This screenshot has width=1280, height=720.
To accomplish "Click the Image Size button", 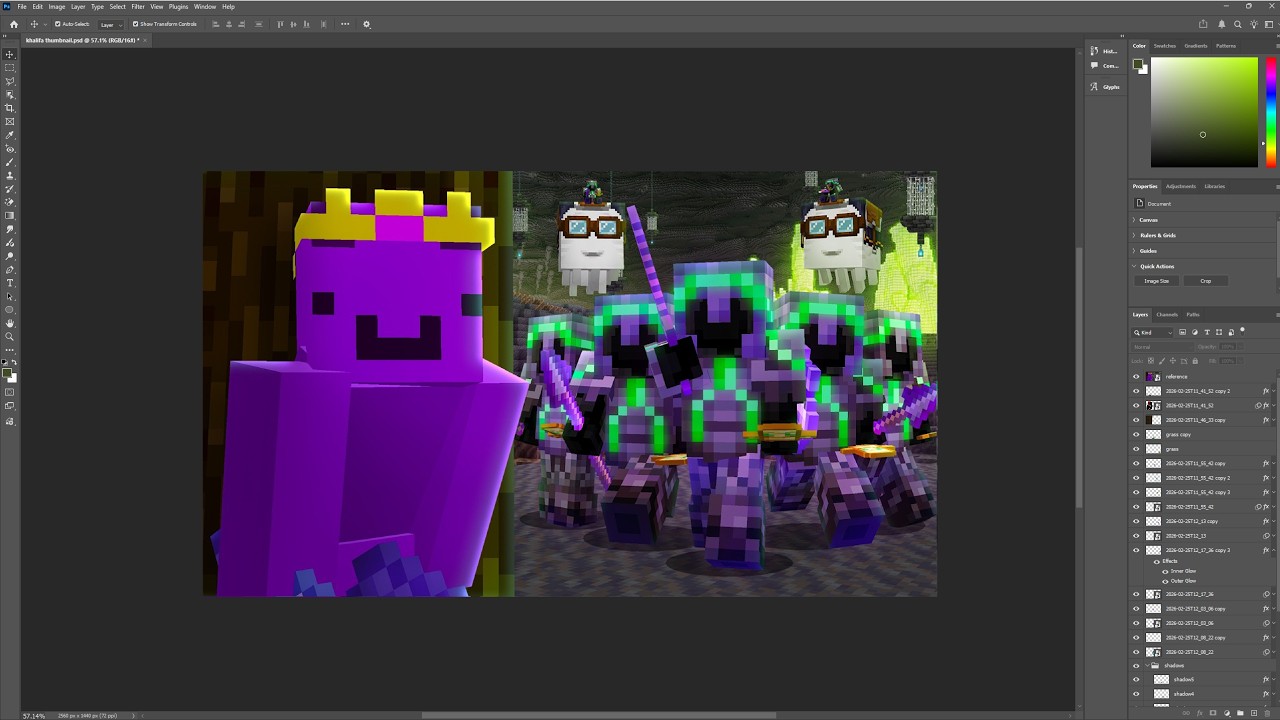I will [1157, 281].
